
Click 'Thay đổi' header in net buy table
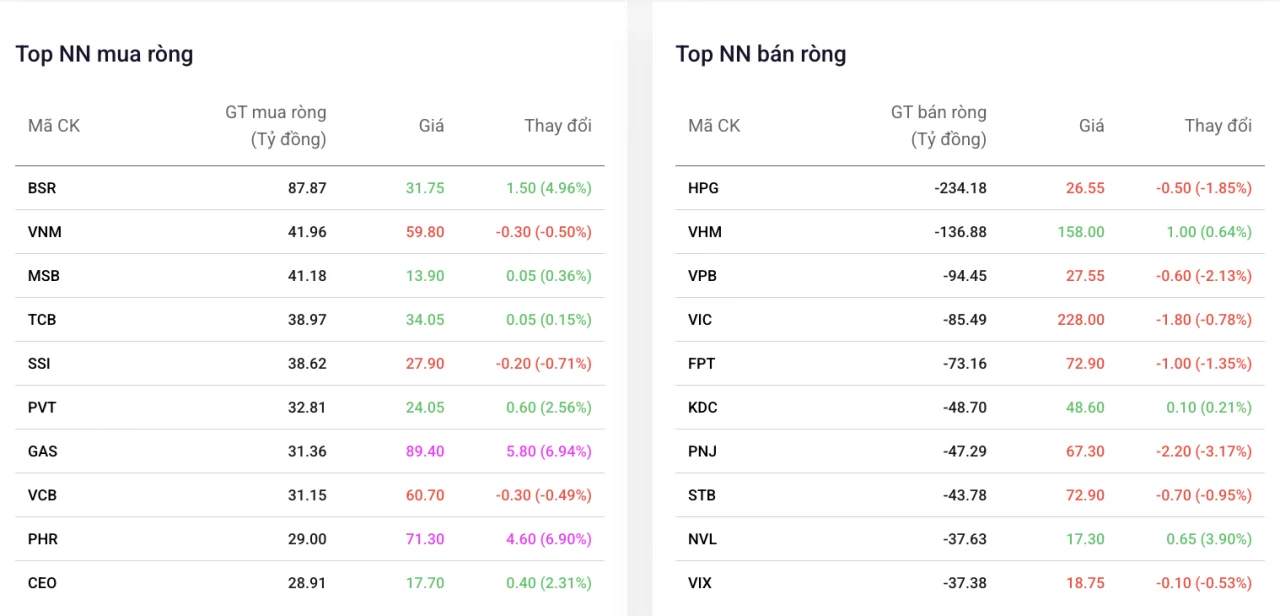[x=558, y=126]
